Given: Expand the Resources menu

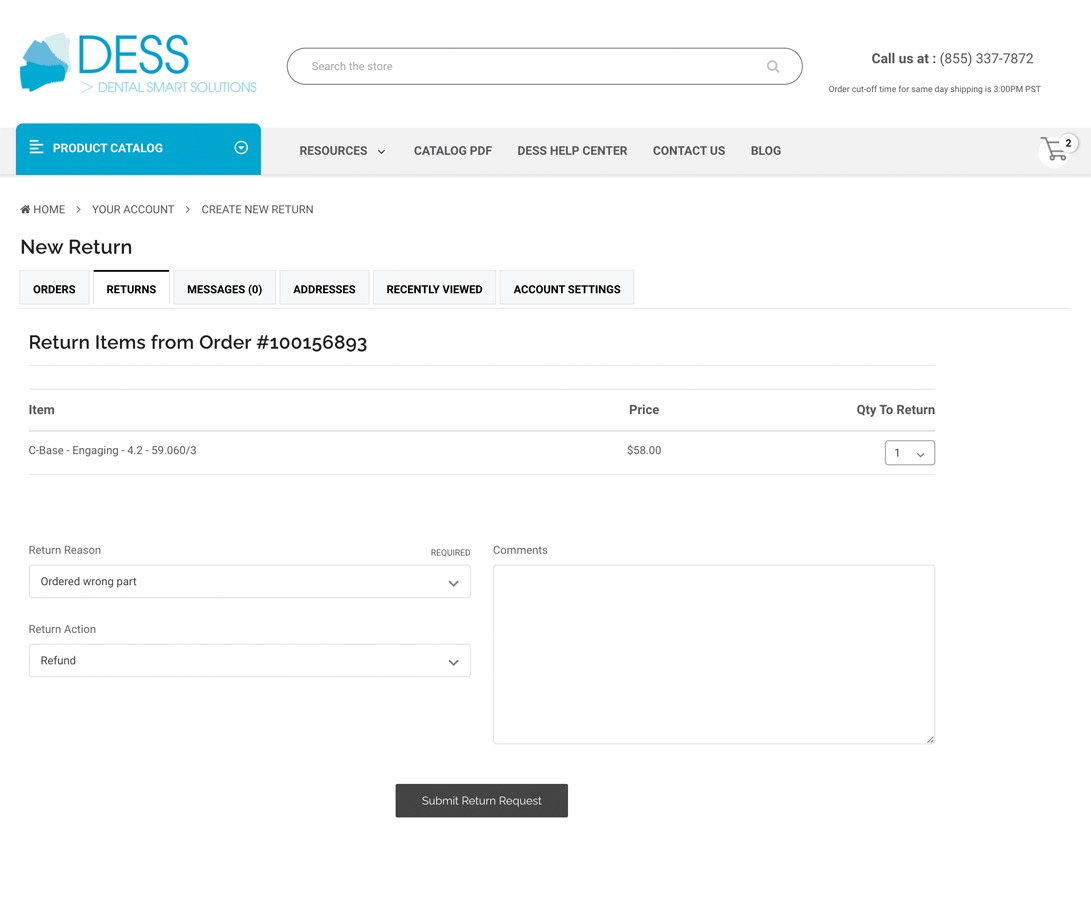Looking at the screenshot, I should click(342, 151).
